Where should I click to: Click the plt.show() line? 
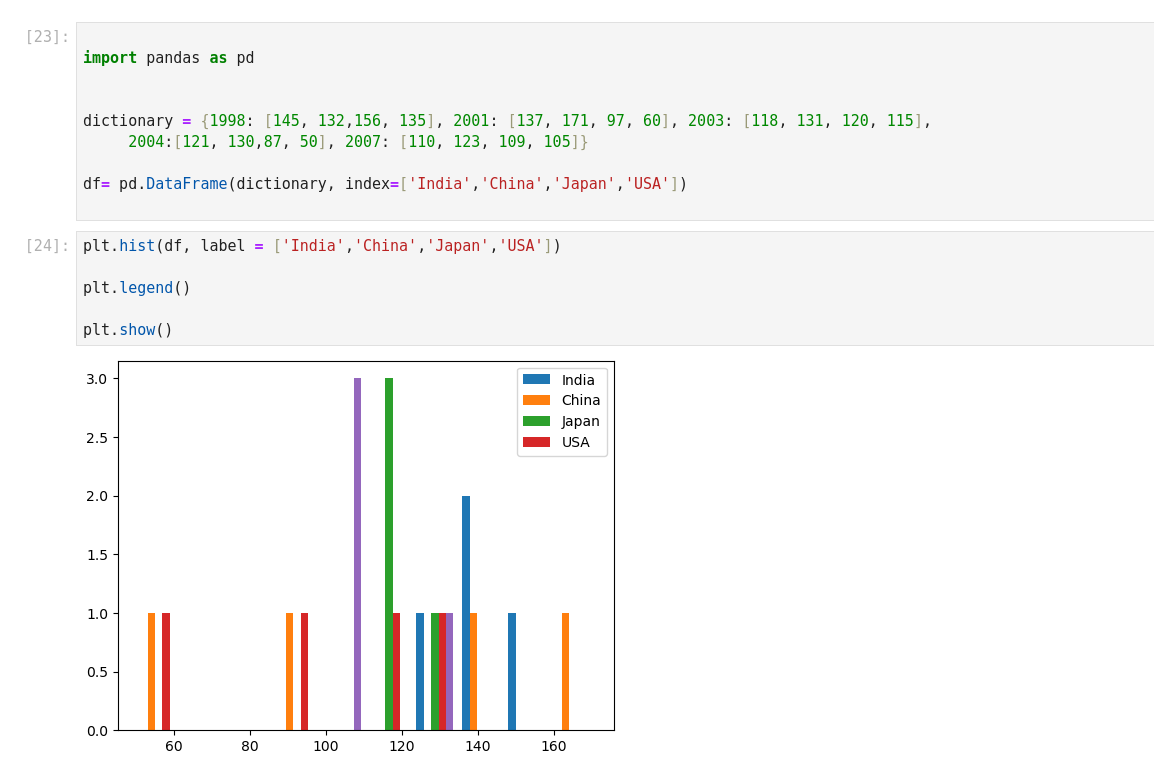[127, 330]
